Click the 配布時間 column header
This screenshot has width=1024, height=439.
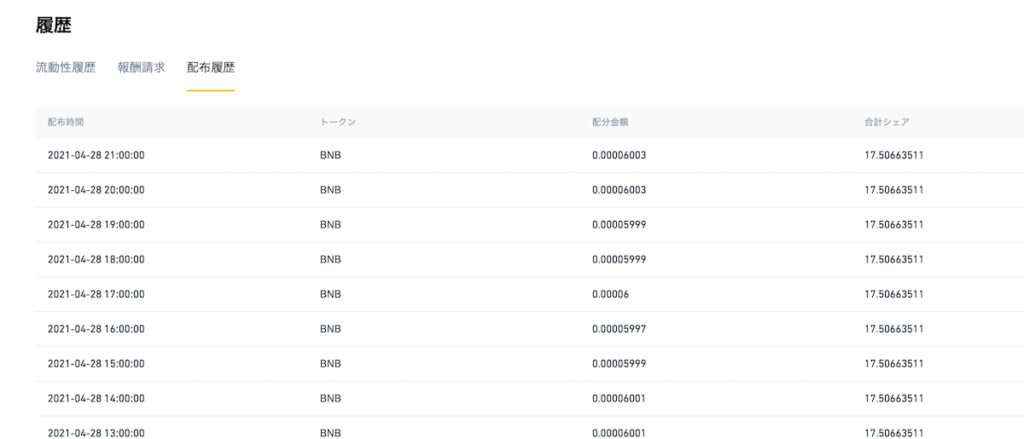(x=65, y=122)
